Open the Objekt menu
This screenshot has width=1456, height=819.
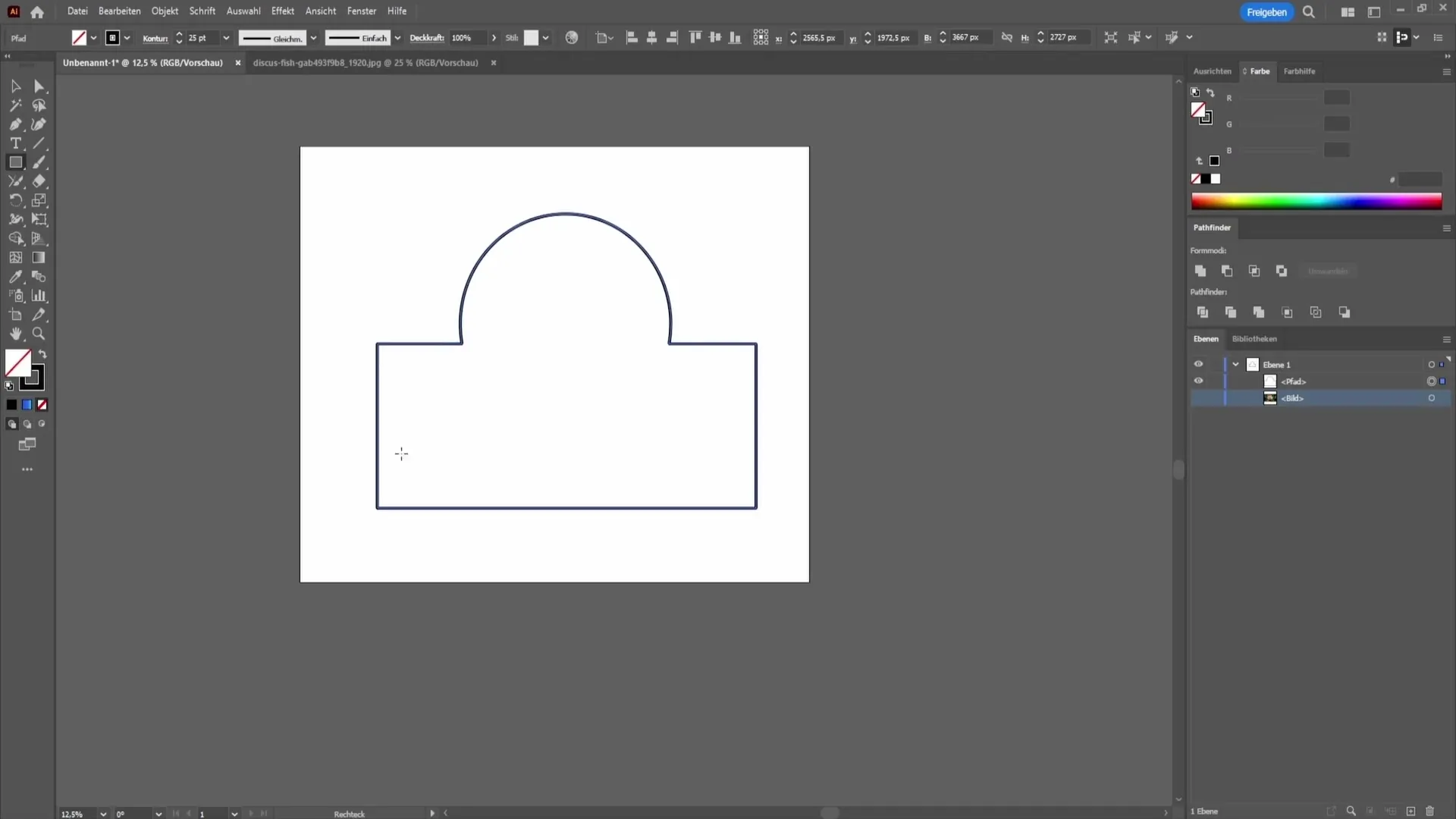pyautogui.click(x=165, y=11)
